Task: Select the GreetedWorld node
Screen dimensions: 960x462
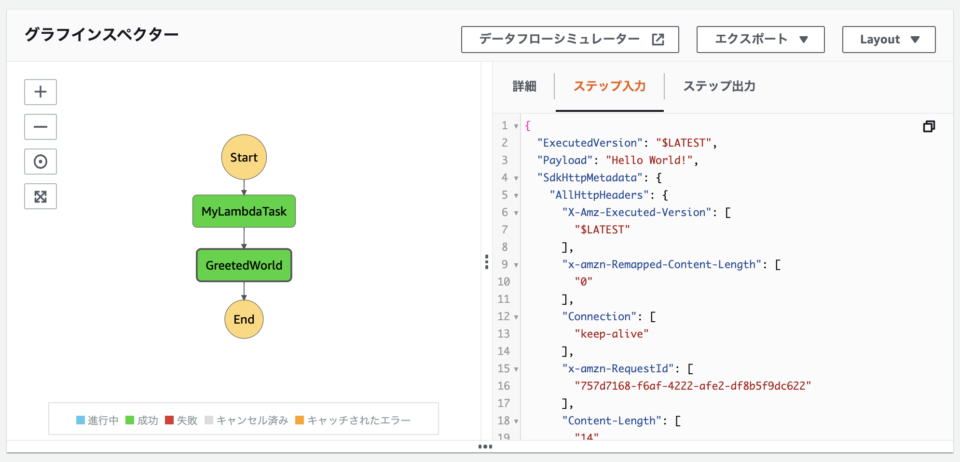Action: (244, 265)
